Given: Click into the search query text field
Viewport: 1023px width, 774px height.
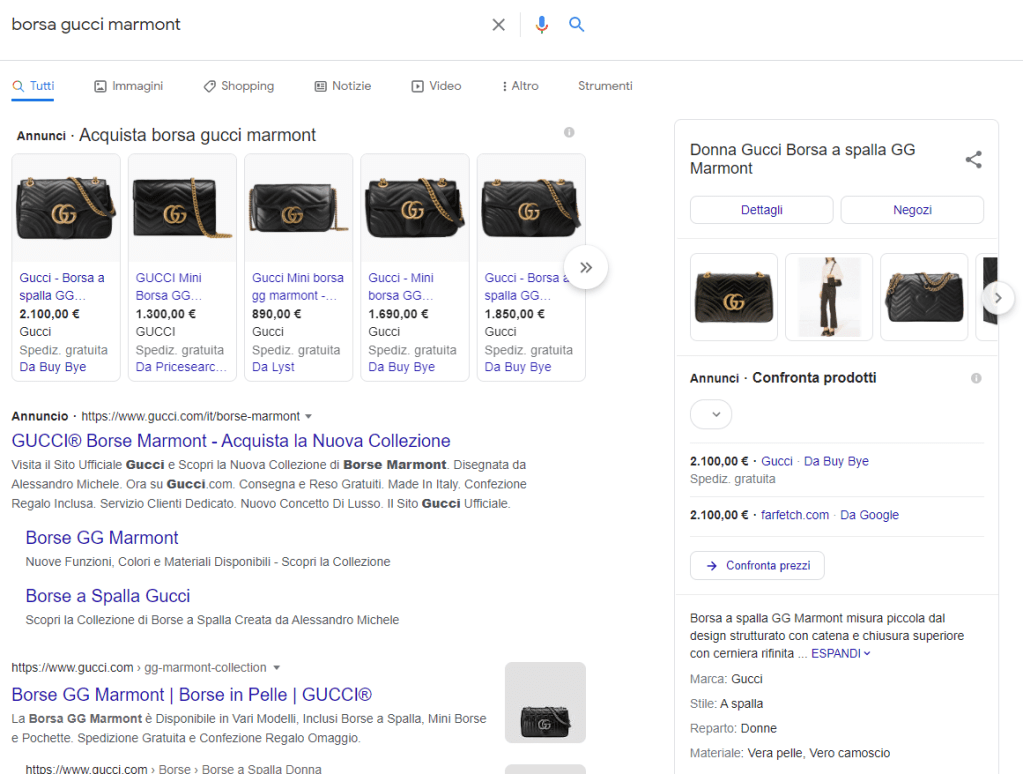Looking at the screenshot, I should coord(240,25).
